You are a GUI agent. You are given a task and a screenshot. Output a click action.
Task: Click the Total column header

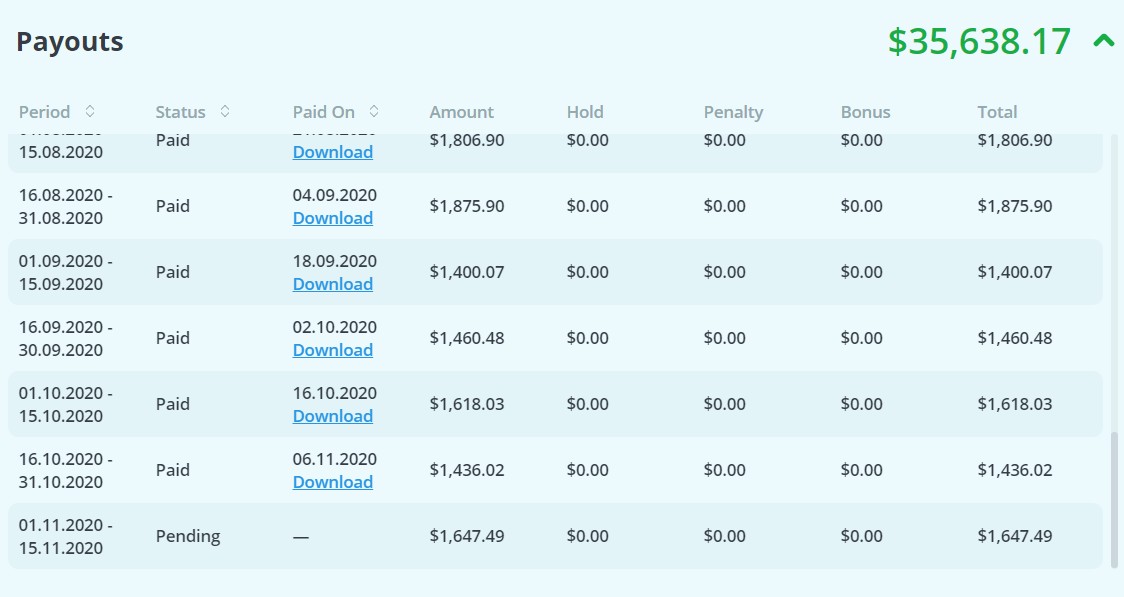tap(997, 112)
